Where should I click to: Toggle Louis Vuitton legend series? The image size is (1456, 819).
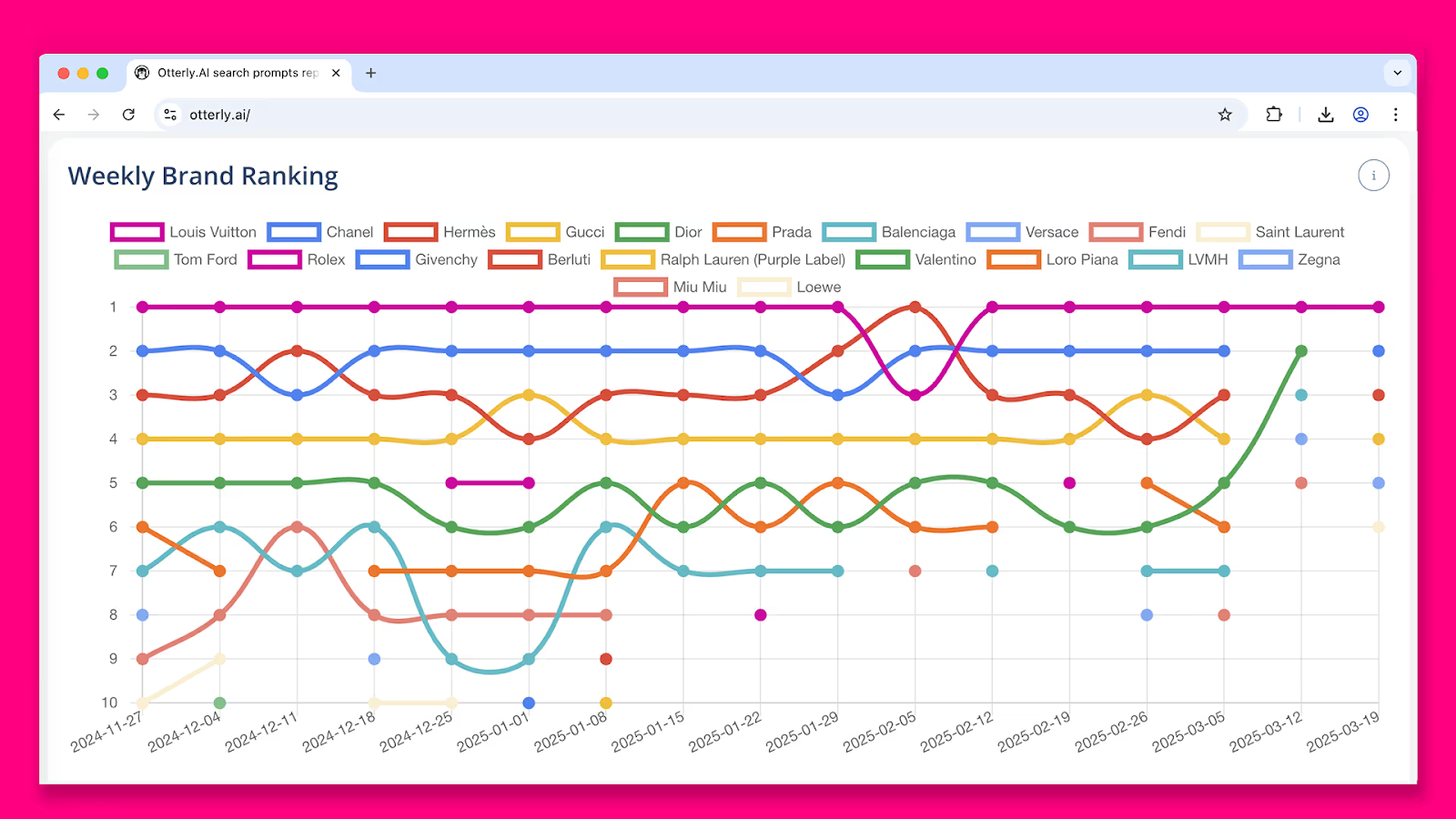pyautogui.click(x=184, y=232)
